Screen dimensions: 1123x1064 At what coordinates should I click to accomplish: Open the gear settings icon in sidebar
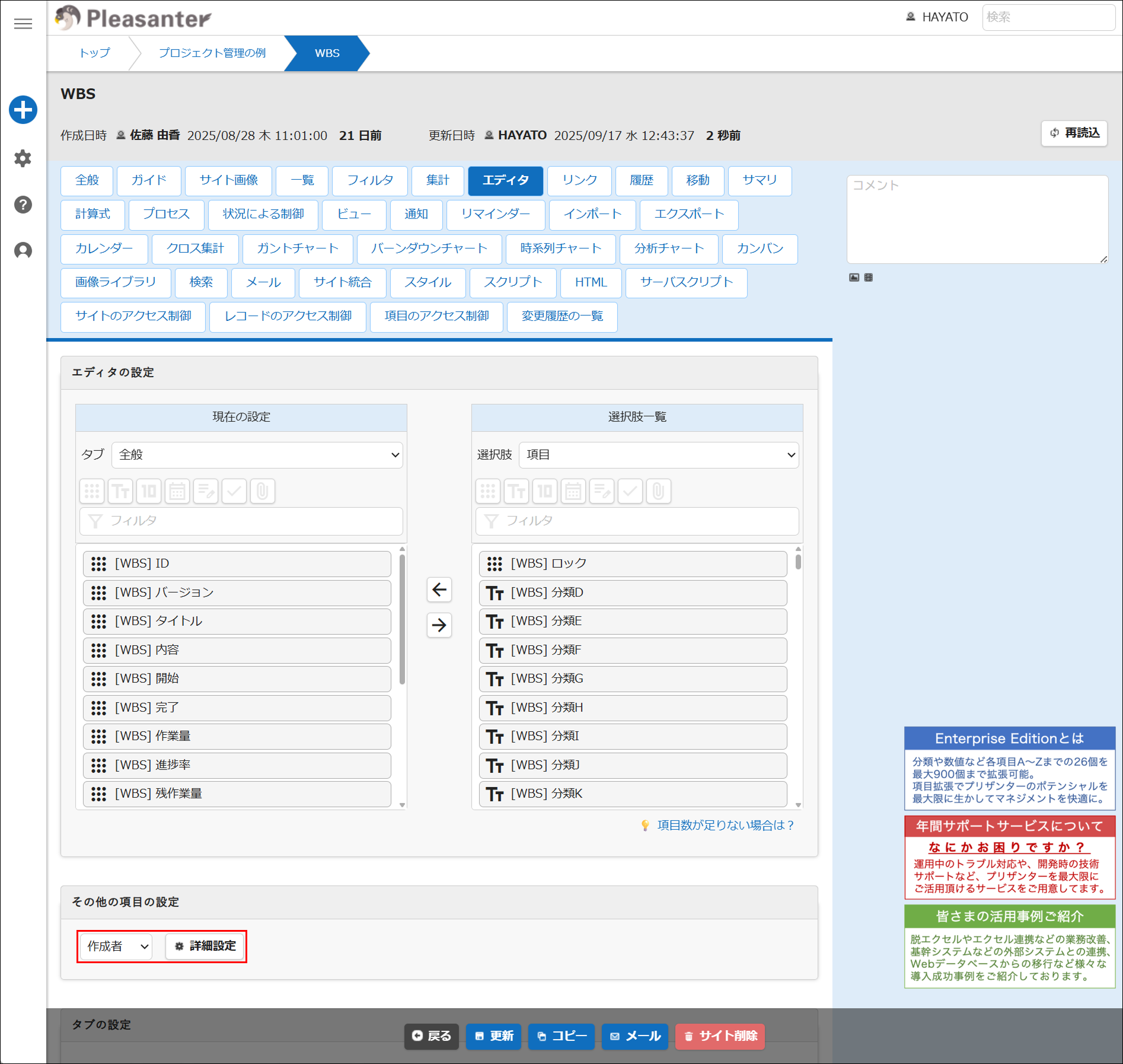[x=23, y=158]
